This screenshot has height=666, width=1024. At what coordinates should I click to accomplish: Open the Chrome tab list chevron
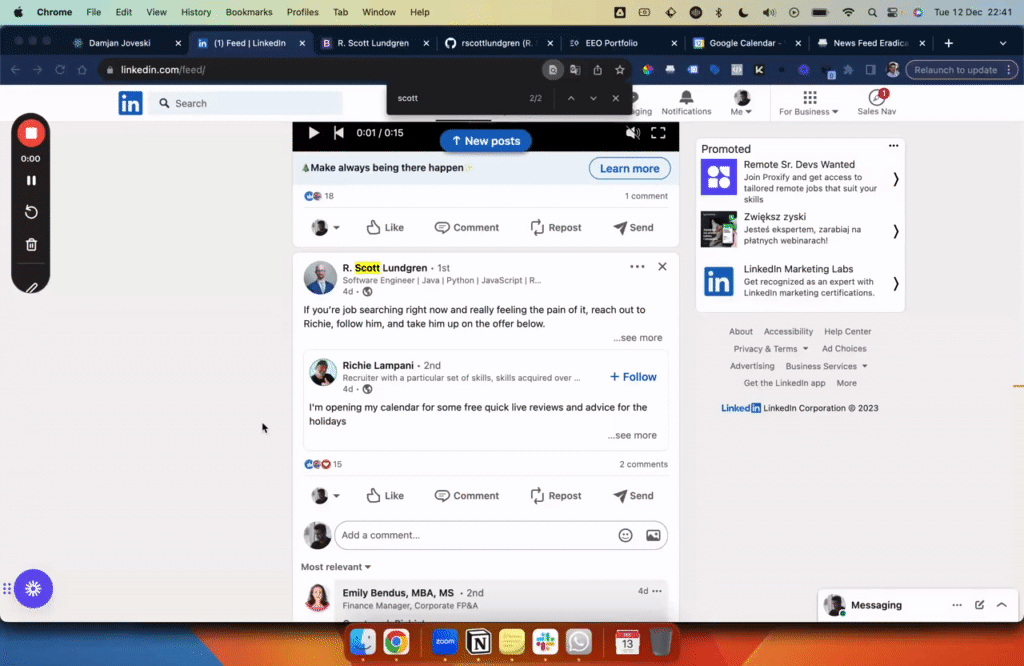coord(1002,43)
